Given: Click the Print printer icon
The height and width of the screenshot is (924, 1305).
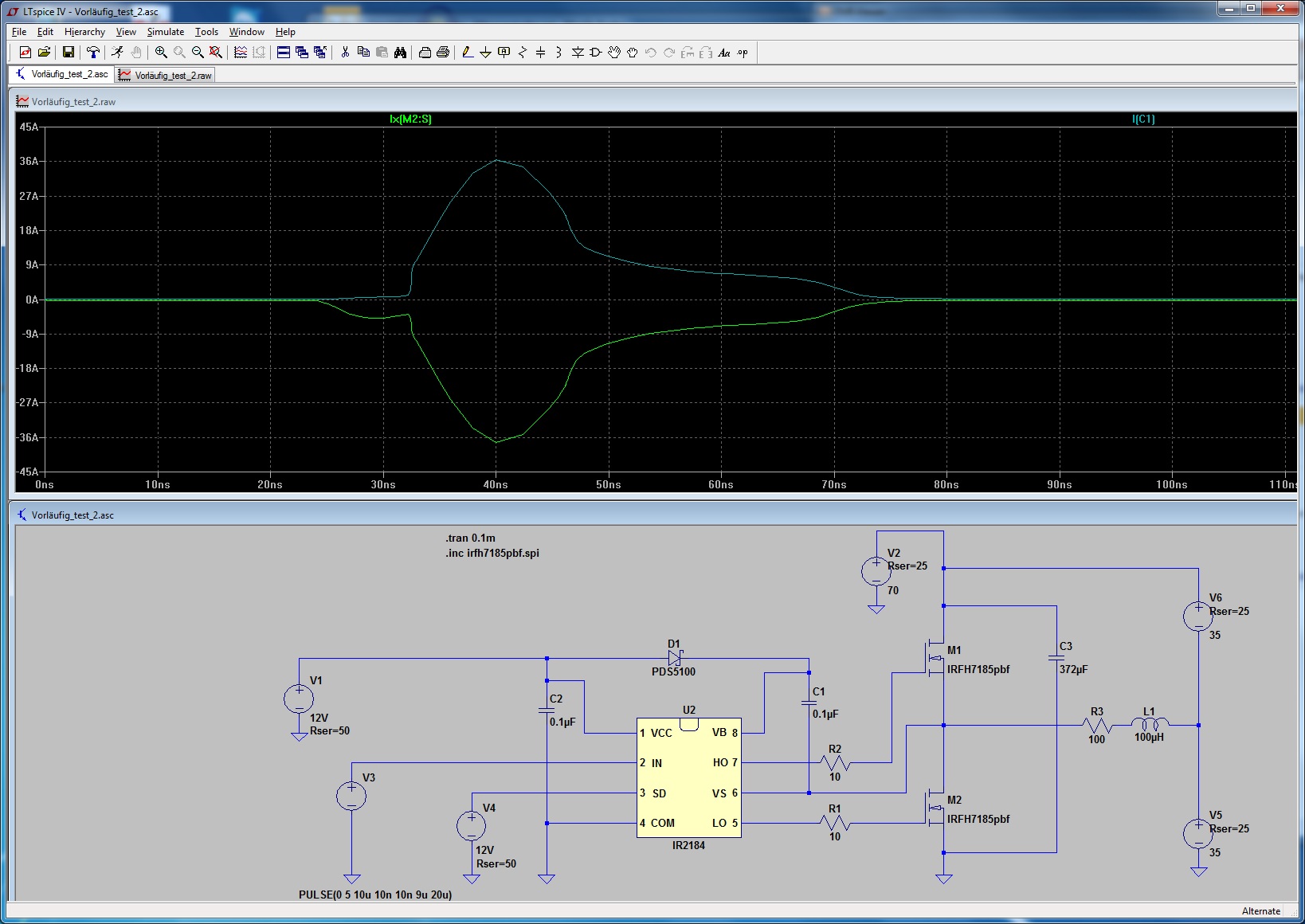Looking at the screenshot, I should pos(443,53).
